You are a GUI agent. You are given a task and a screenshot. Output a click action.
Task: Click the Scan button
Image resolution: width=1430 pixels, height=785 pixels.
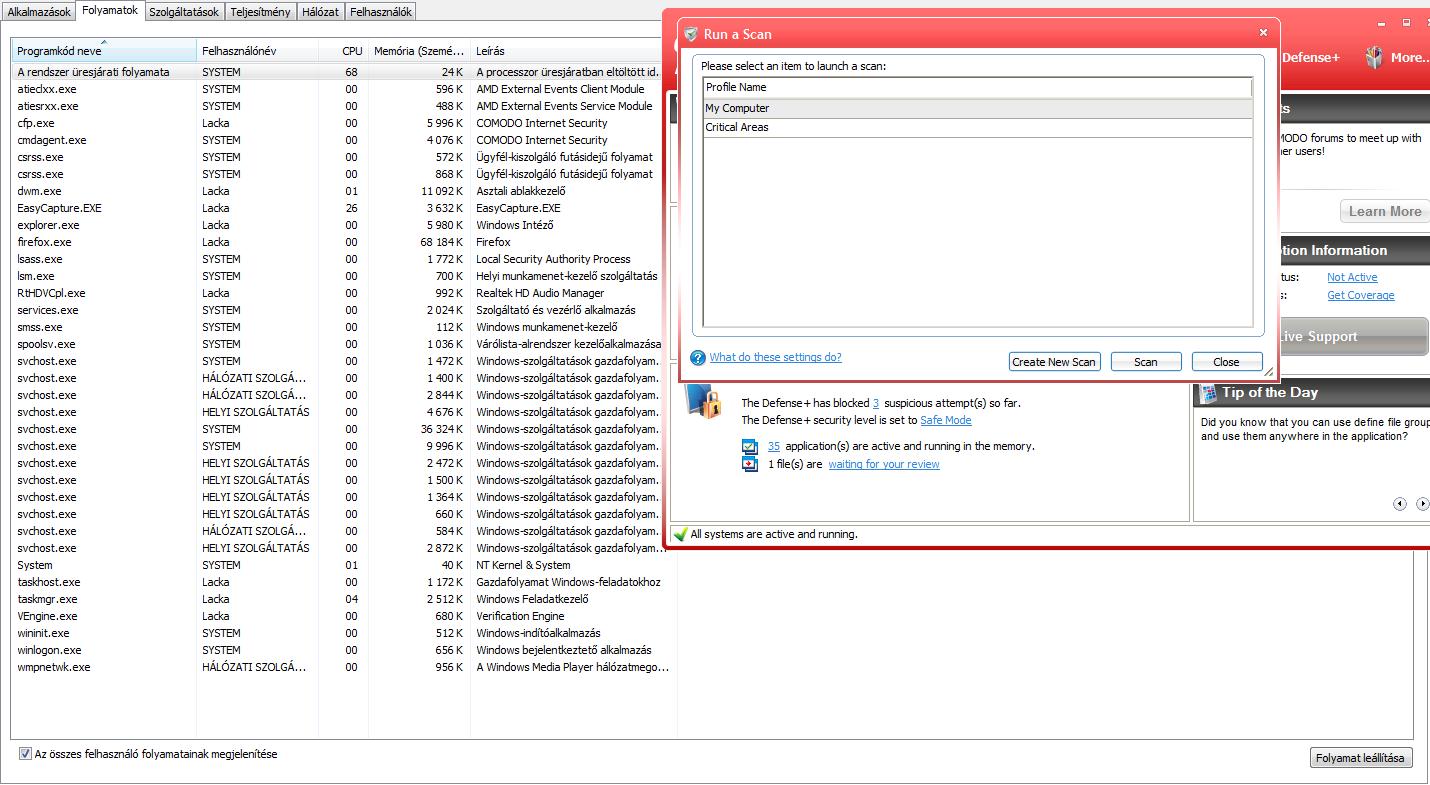tap(1146, 362)
